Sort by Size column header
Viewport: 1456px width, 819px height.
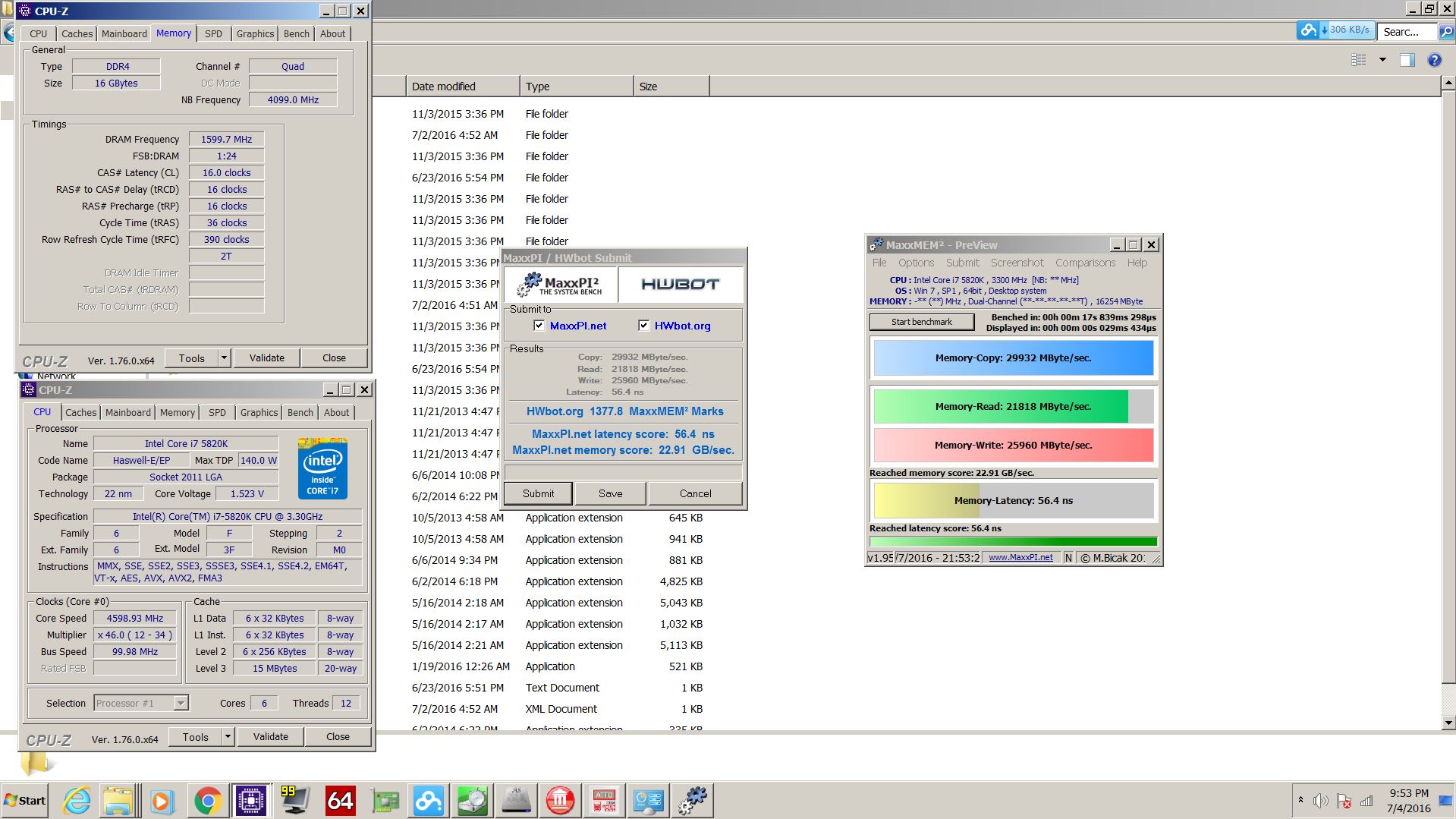pos(671,87)
